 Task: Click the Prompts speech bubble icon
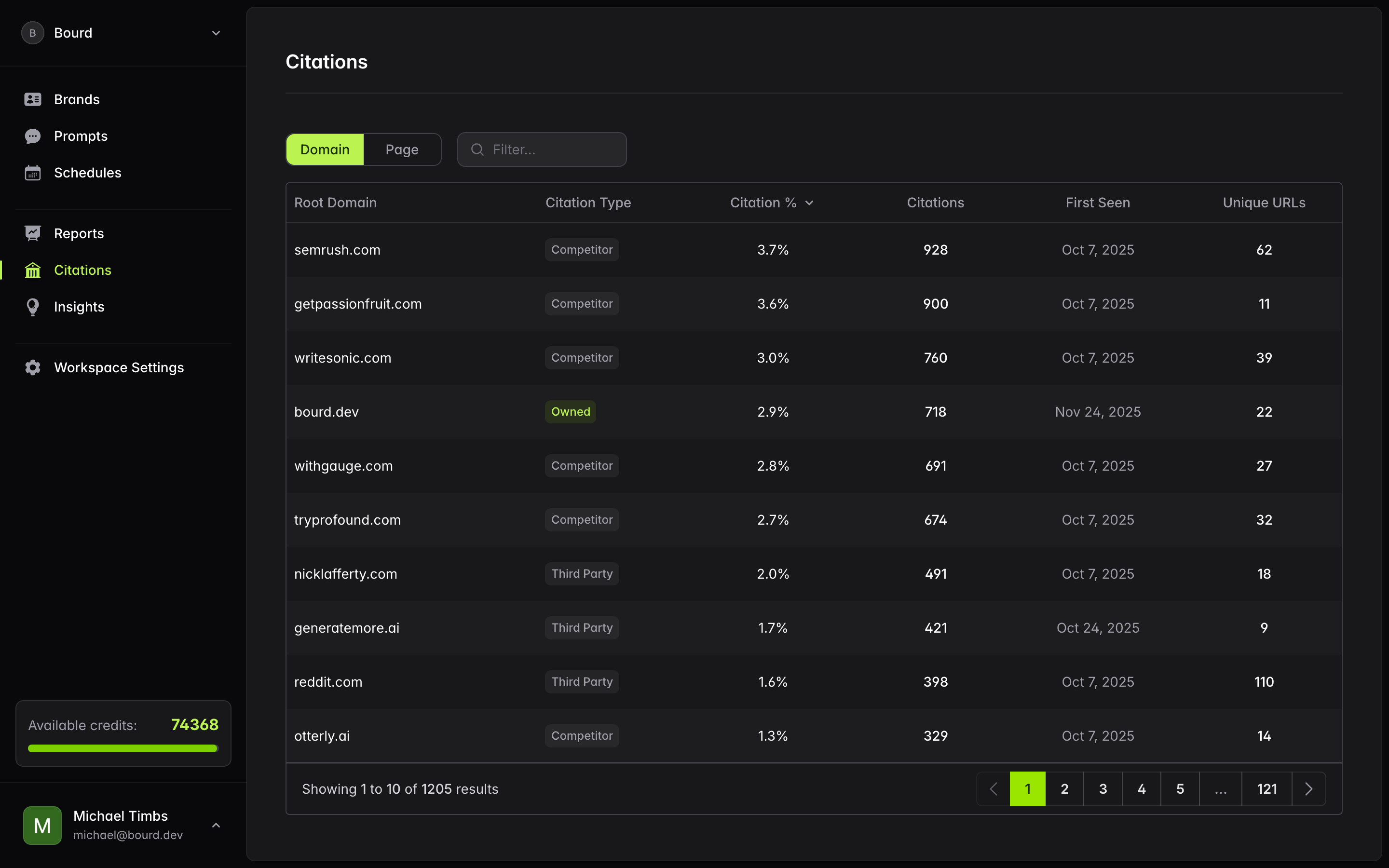(33, 136)
